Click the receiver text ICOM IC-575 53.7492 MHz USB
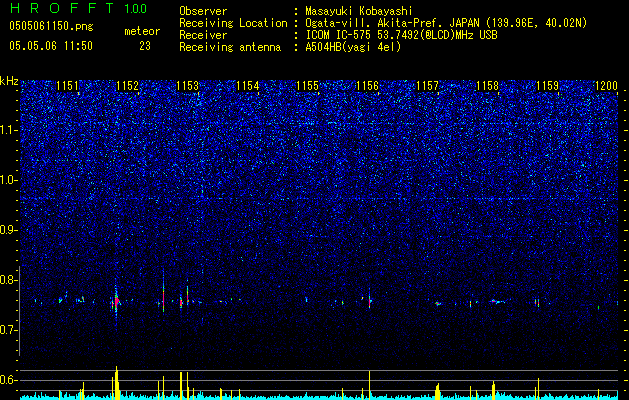The image size is (629, 400). coord(401,35)
